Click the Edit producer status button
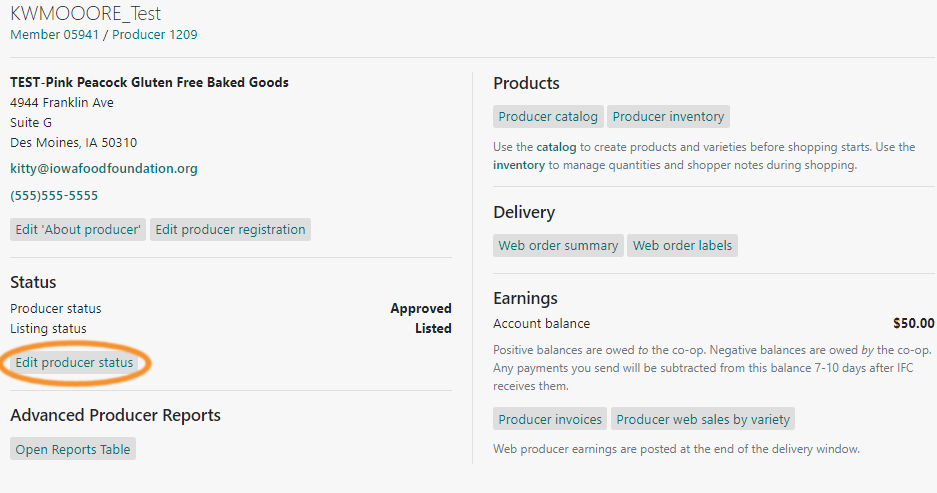Viewport: 937px width, 493px height. pos(74,363)
